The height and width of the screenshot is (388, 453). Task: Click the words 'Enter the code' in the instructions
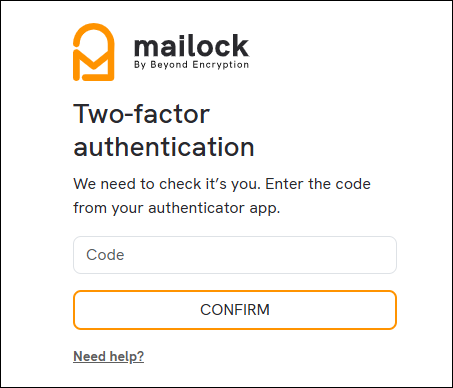point(318,184)
